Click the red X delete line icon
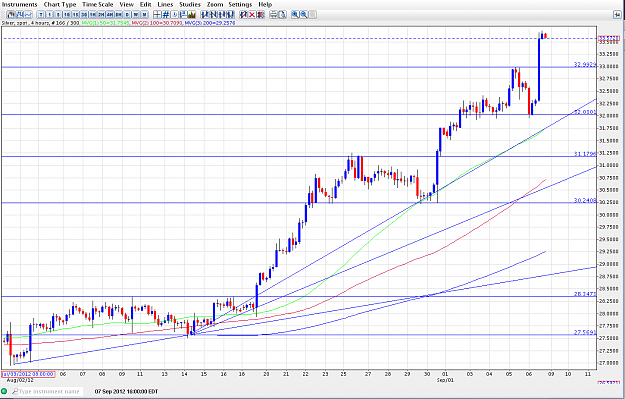625x399 pixels. pyautogui.click(x=252, y=15)
